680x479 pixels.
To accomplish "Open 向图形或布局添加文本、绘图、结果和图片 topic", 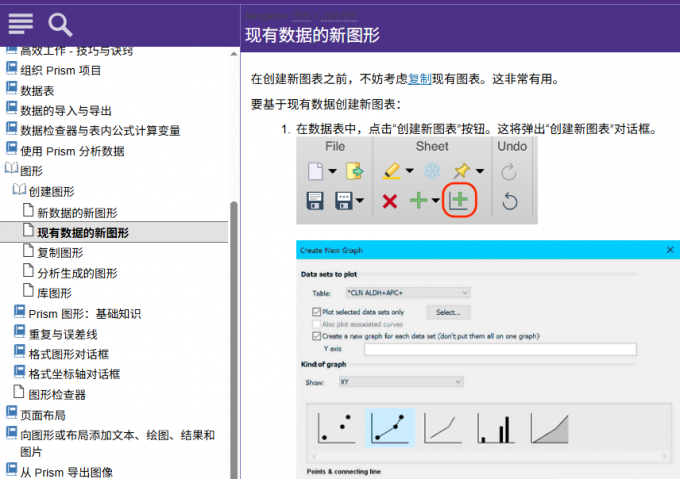I will pyautogui.click(x=117, y=443).
